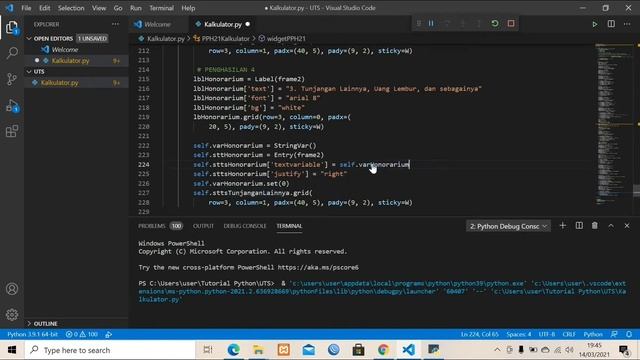640x360 pixels.
Task: Switch to the Welcome editor tab
Action: (x=158, y=24)
